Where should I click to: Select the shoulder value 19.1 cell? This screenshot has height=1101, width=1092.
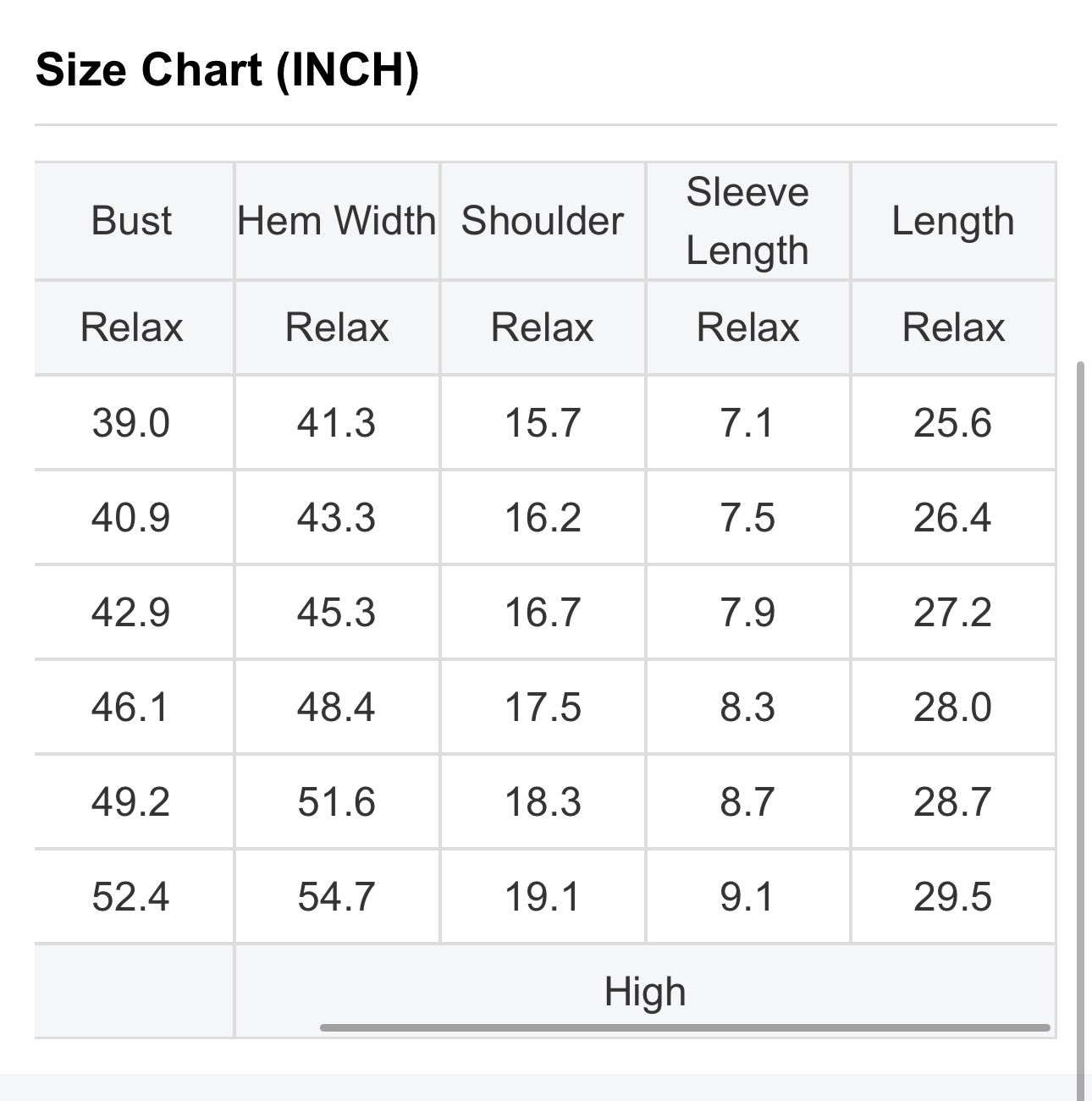pyautogui.click(x=543, y=896)
